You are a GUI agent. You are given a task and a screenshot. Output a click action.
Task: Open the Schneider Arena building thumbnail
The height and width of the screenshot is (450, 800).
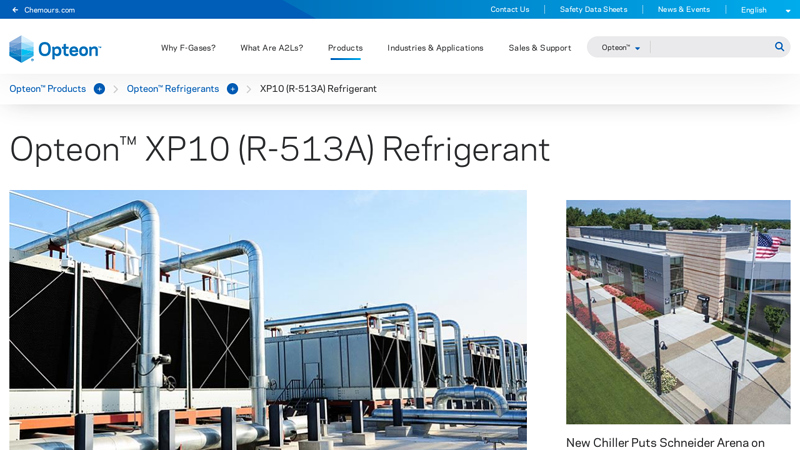[x=678, y=312]
